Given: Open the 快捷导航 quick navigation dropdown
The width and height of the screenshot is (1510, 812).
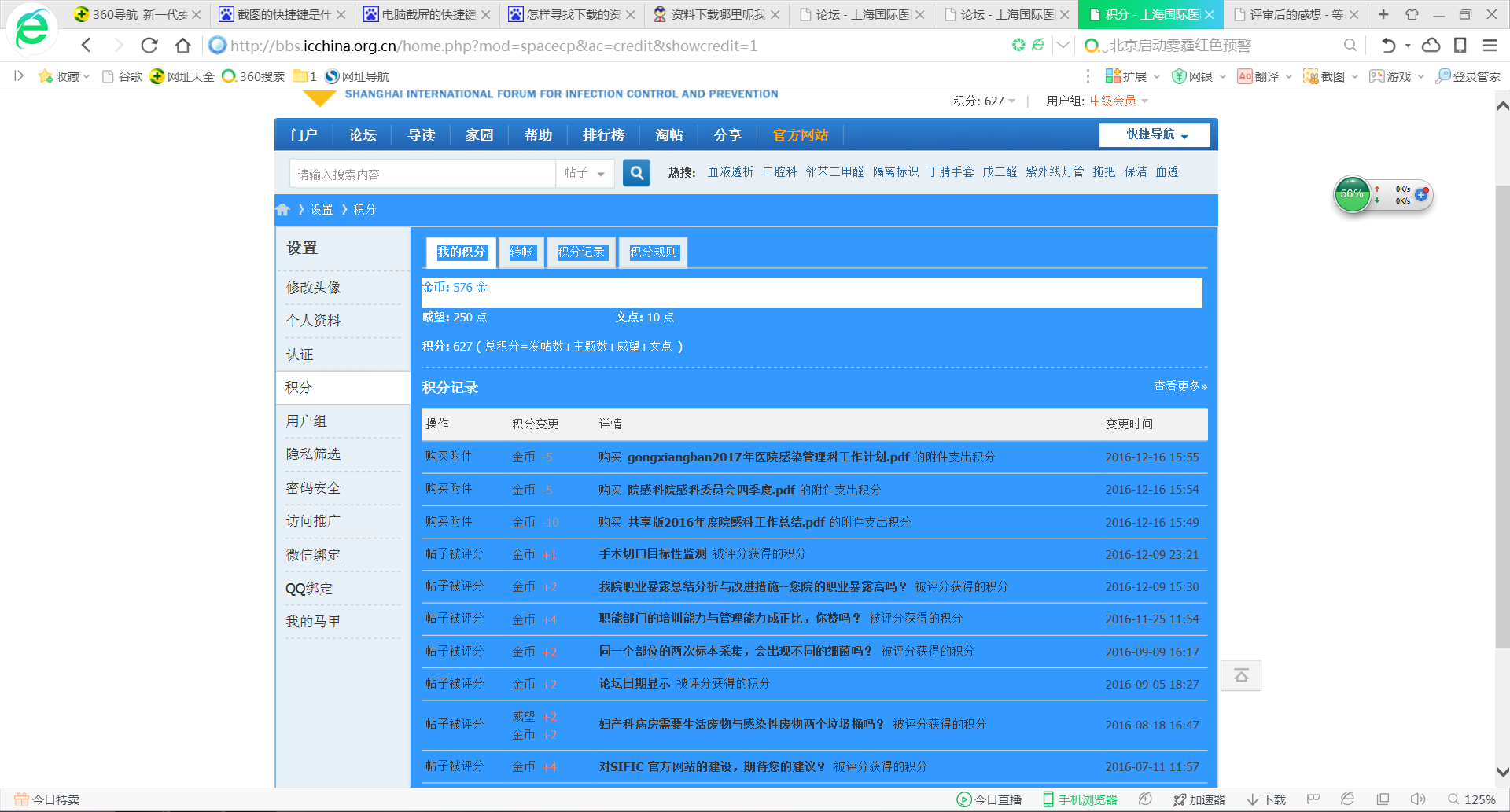Looking at the screenshot, I should tap(1154, 134).
